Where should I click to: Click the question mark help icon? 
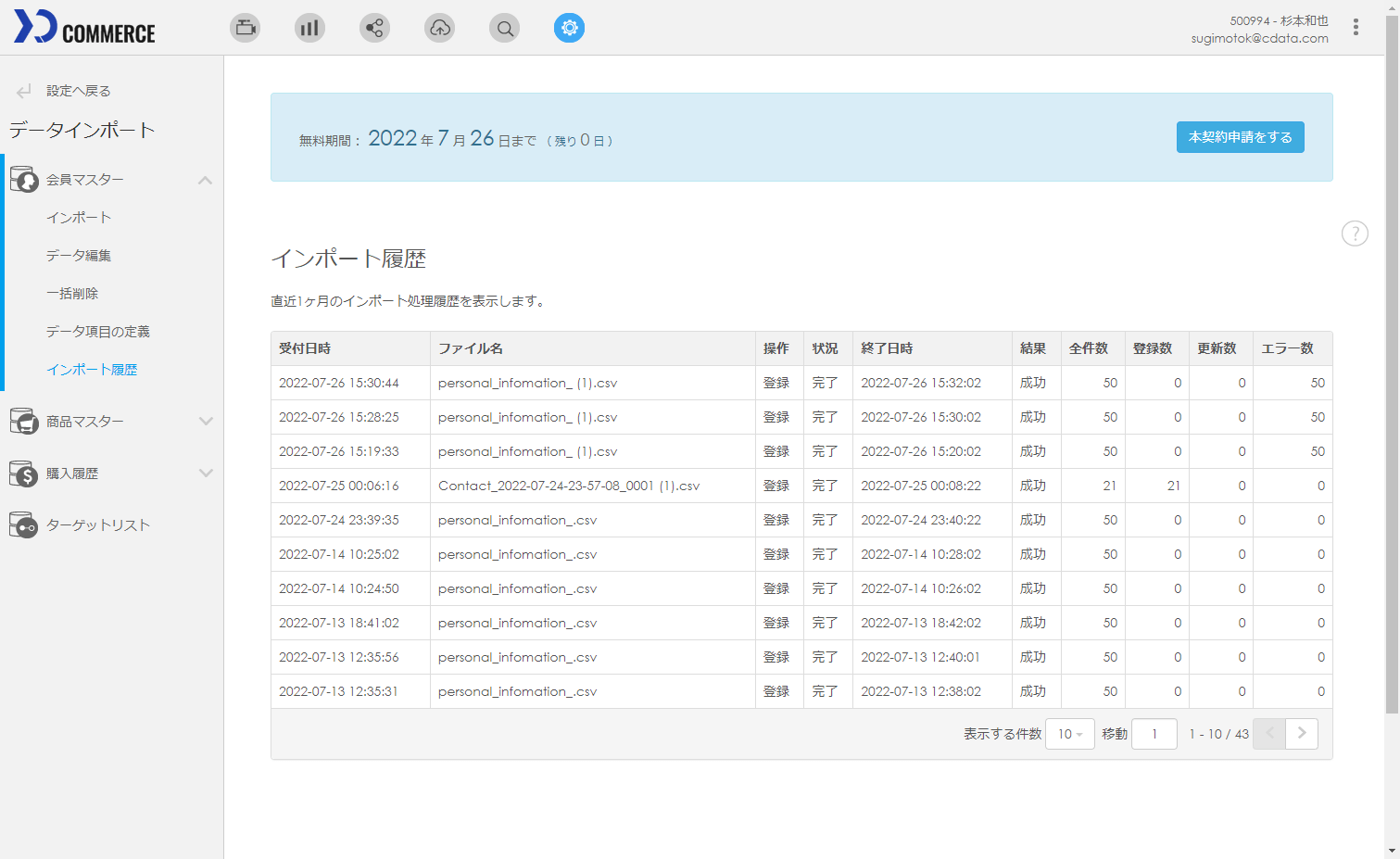(1355, 234)
